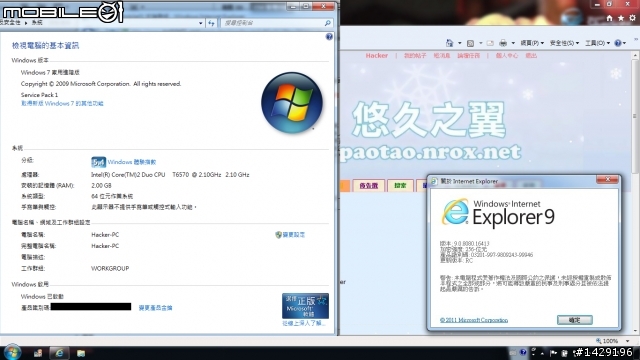
Task: Click the Home icon in IE title area
Action: [609, 18]
